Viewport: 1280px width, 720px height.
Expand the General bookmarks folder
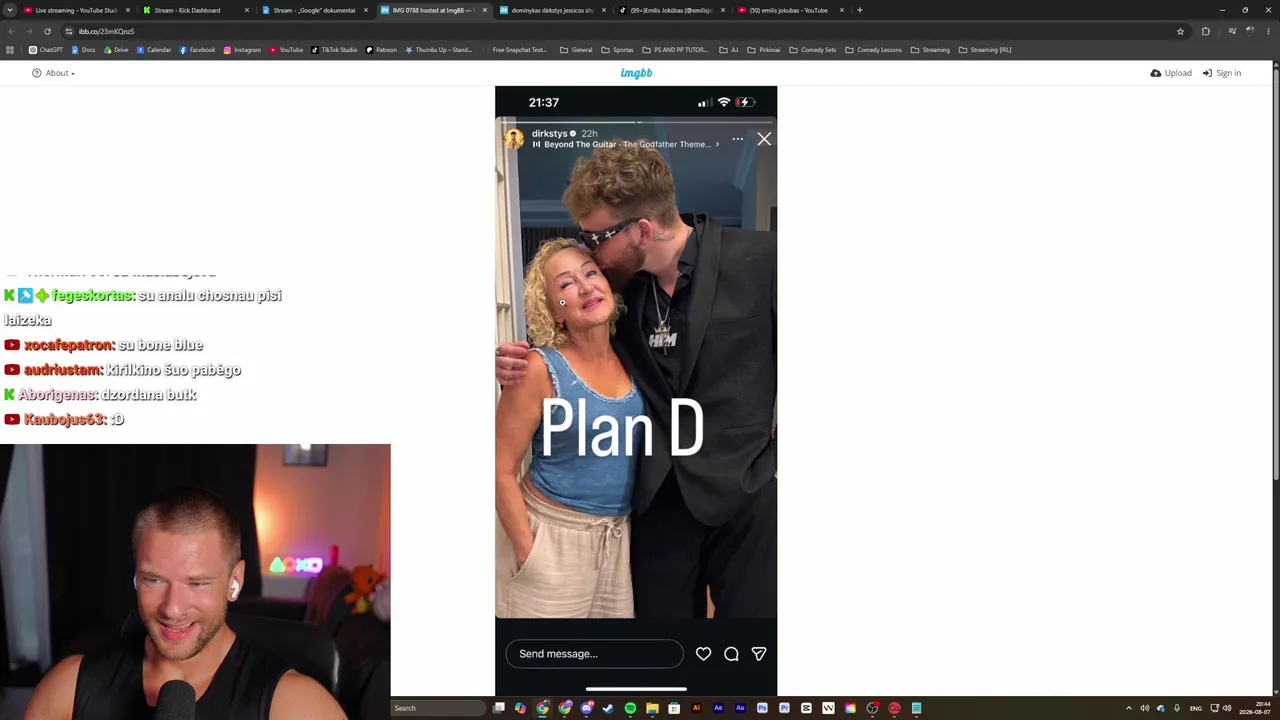576,50
